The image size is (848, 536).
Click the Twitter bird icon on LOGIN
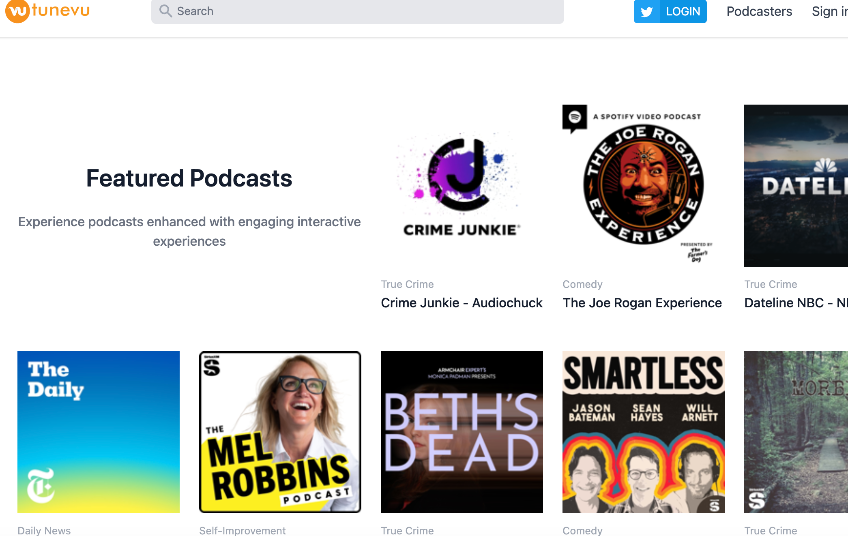pyautogui.click(x=648, y=12)
